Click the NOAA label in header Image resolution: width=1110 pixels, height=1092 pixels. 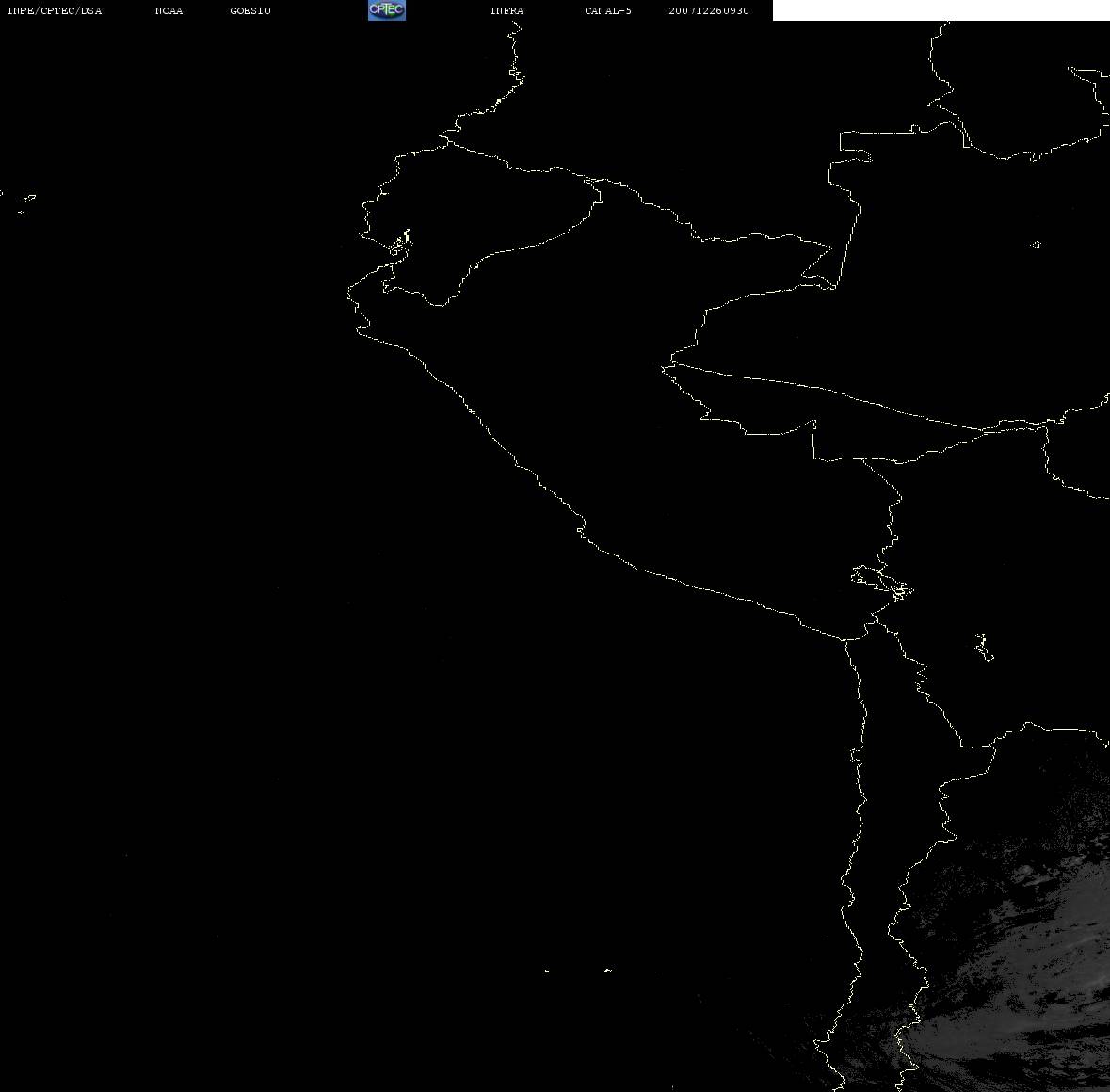pyautogui.click(x=169, y=11)
